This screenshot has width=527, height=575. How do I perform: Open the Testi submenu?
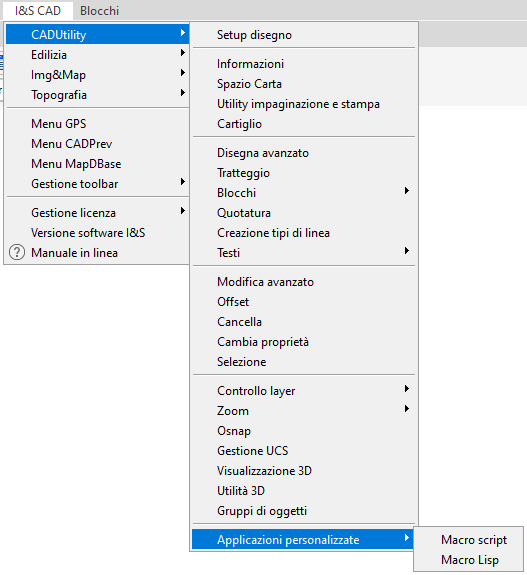304,253
